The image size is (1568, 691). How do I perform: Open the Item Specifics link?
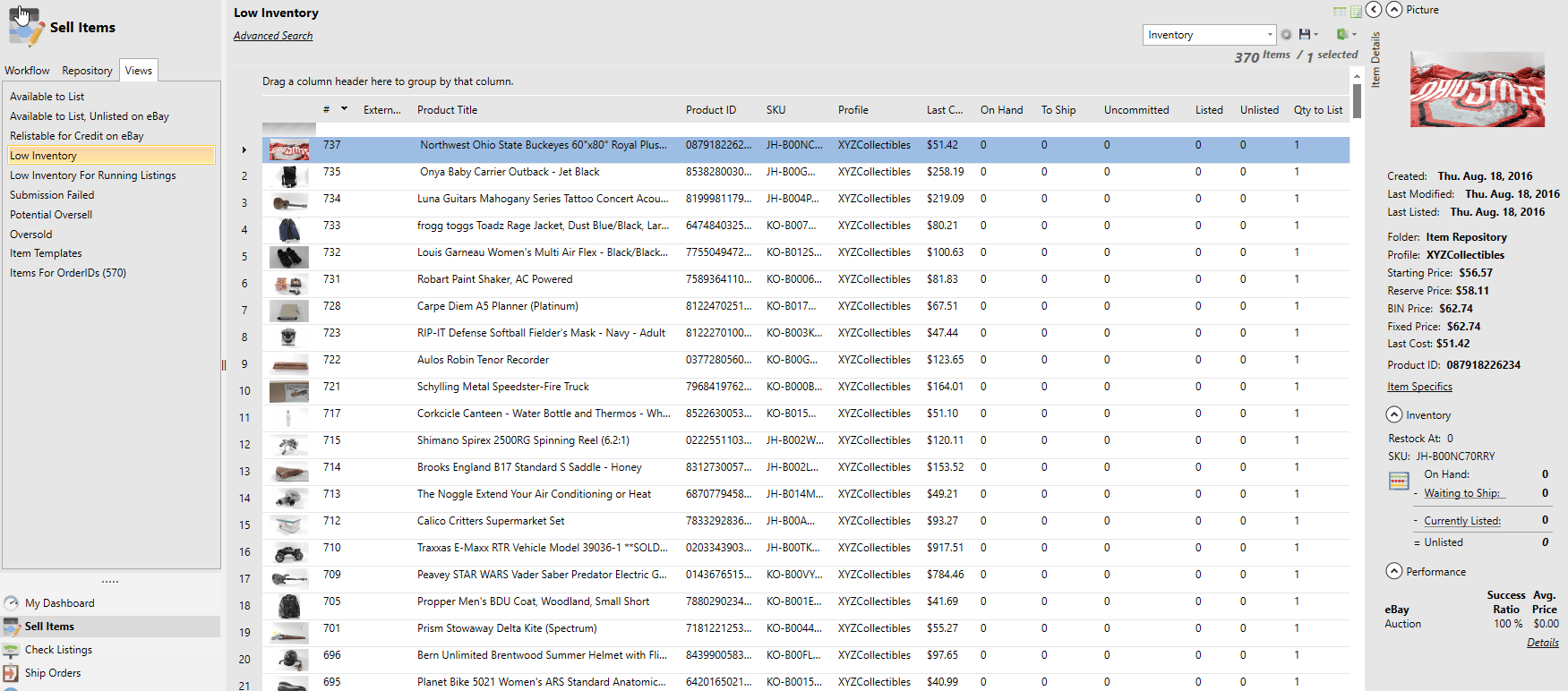[1419, 387]
